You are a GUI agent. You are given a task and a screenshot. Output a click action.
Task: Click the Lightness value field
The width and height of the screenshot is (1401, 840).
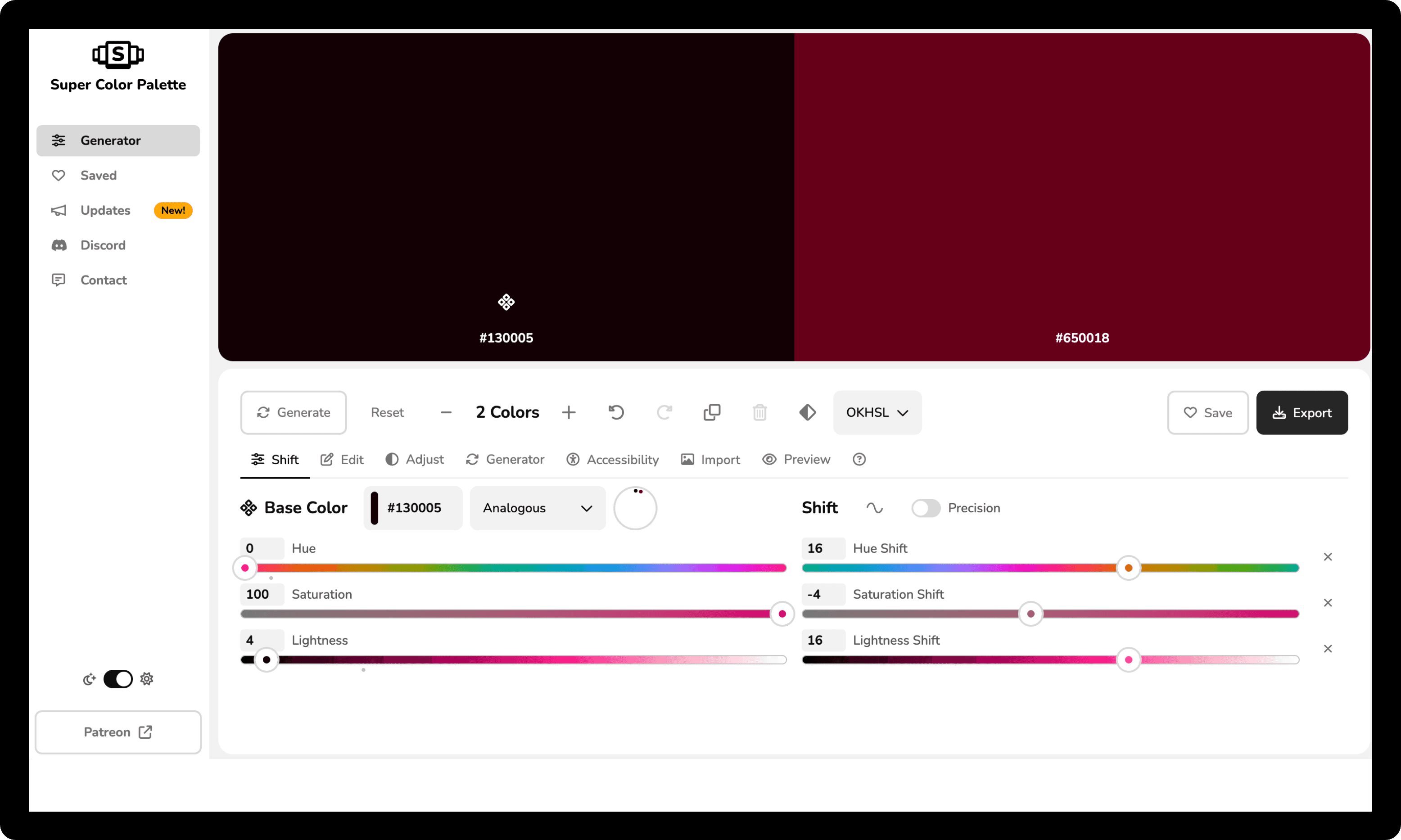tap(262, 640)
